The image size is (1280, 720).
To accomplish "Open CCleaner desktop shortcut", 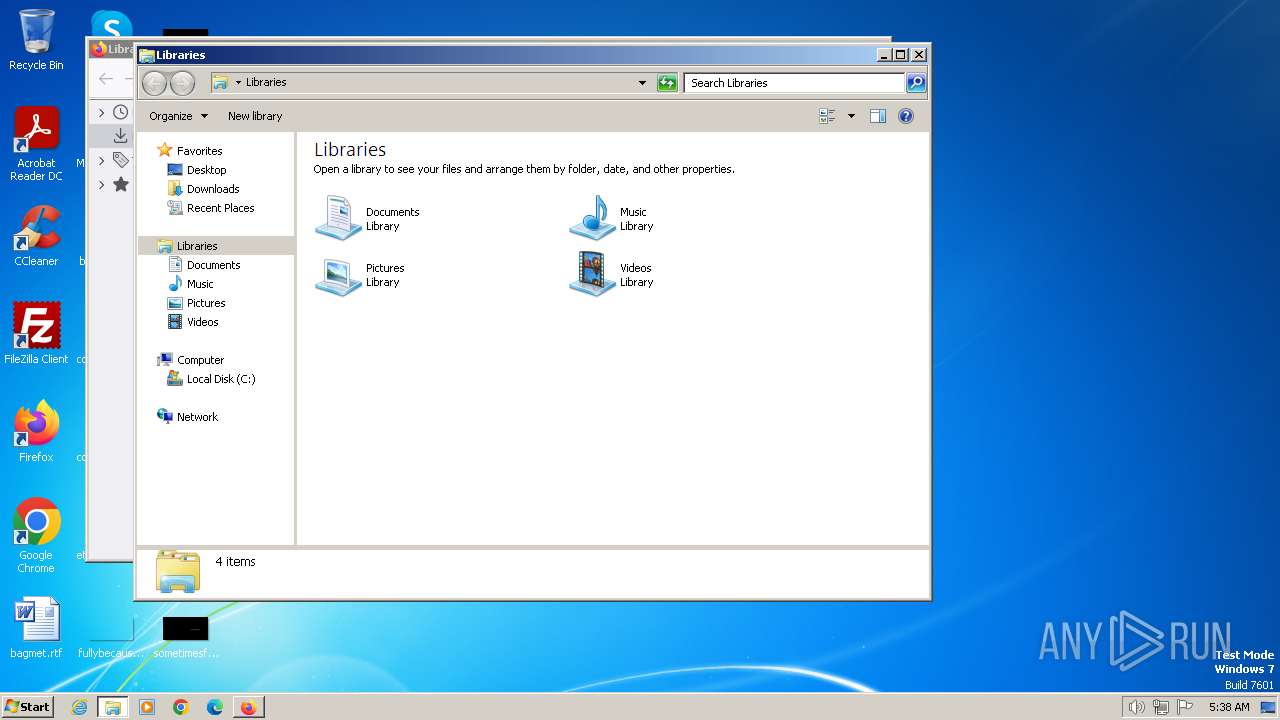I will pos(36,236).
